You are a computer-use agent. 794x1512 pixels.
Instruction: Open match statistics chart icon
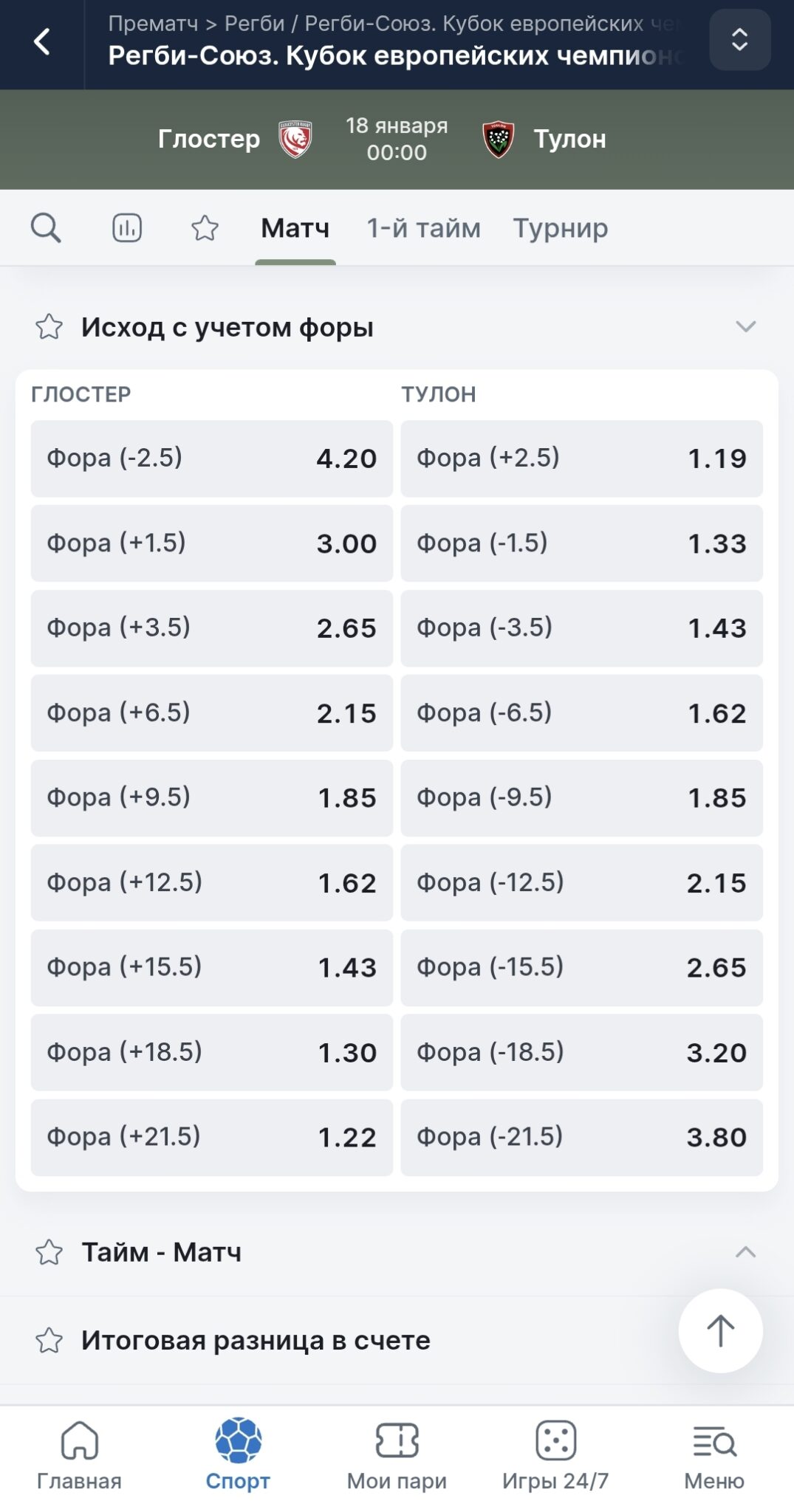click(x=127, y=228)
